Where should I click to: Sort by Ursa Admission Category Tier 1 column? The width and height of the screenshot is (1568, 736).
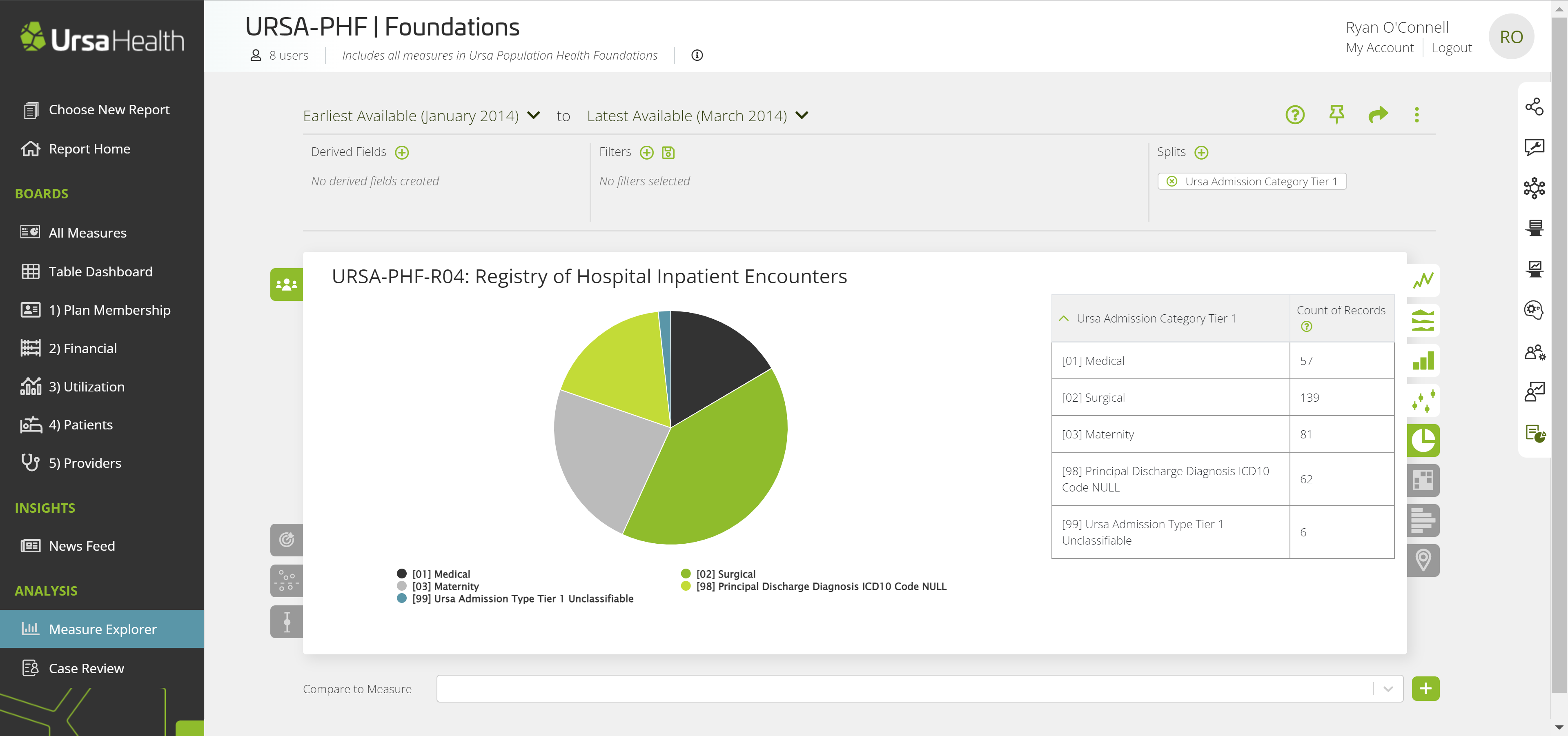coord(1156,318)
